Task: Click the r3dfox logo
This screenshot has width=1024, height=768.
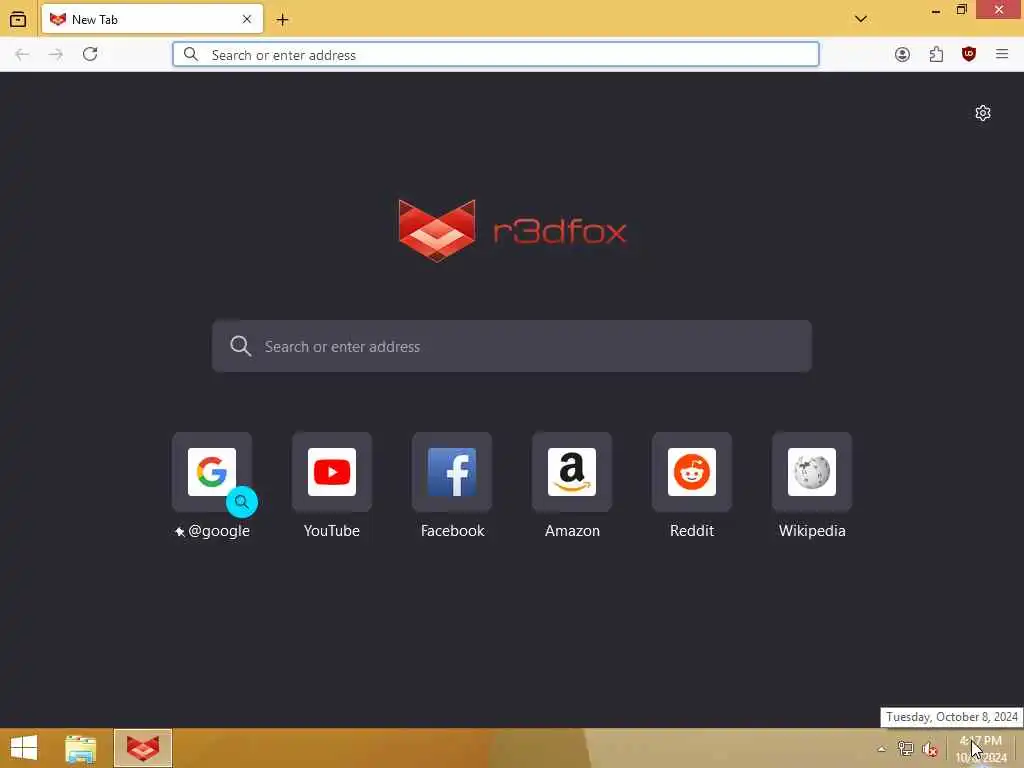Action: coord(512,231)
